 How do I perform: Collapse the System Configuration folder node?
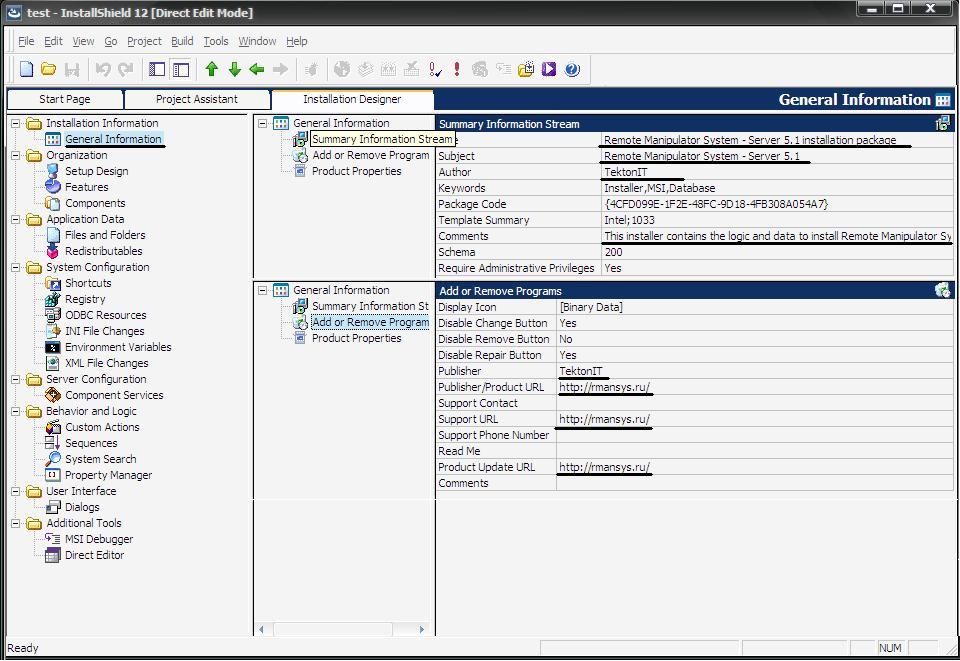[16, 267]
